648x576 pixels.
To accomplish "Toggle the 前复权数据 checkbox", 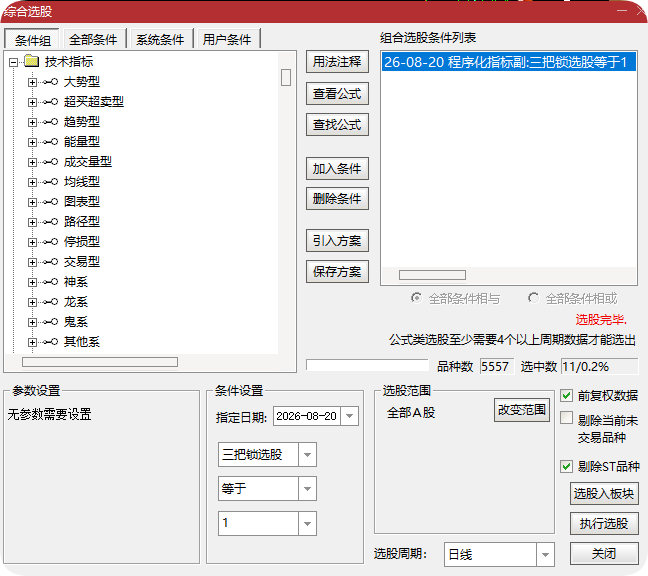I will 566,395.
